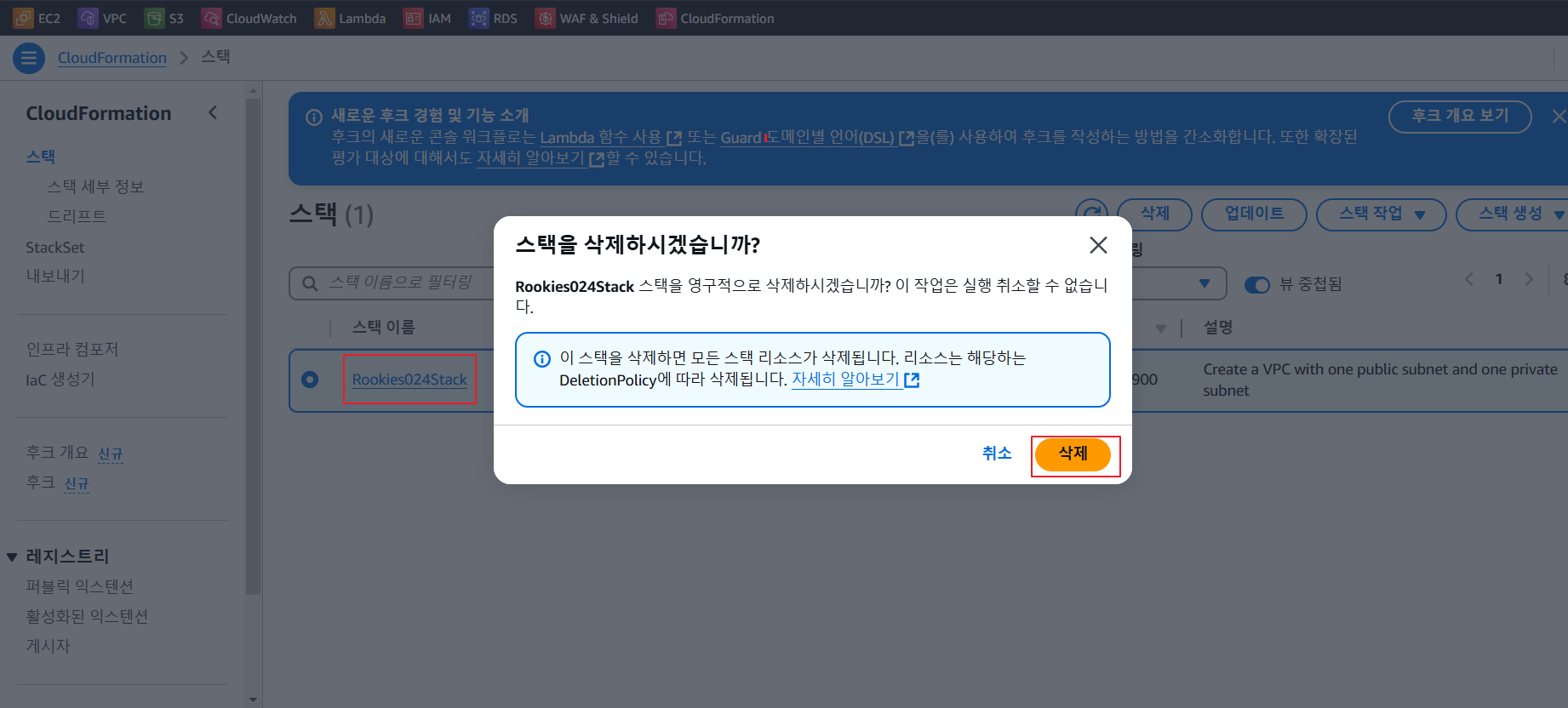Collapse the 레지스트리 section
Image resolution: width=1568 pixels, height=708 pixels.
[x=12, y=557]
